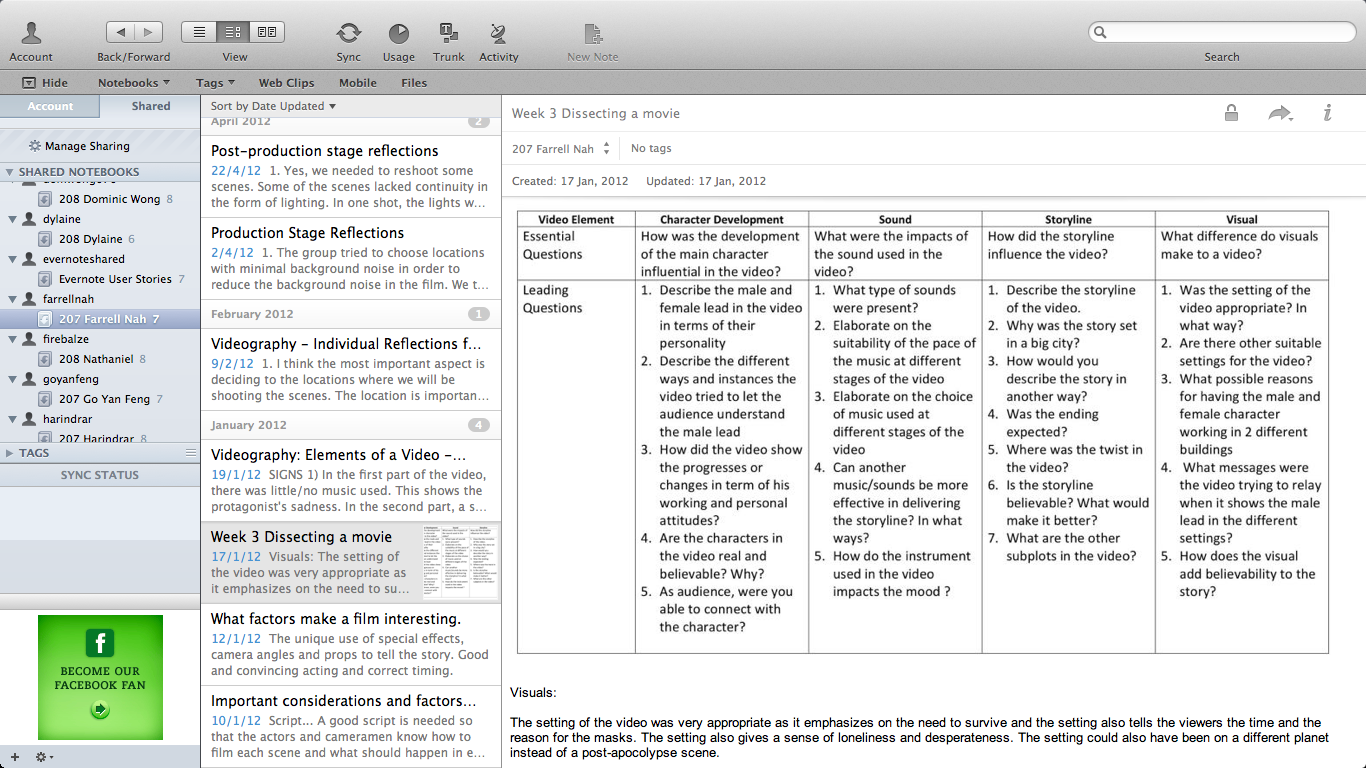This screenshot has height=768, width=1366.
Task: Click the No tags field
Action: [x=651, y=148]
